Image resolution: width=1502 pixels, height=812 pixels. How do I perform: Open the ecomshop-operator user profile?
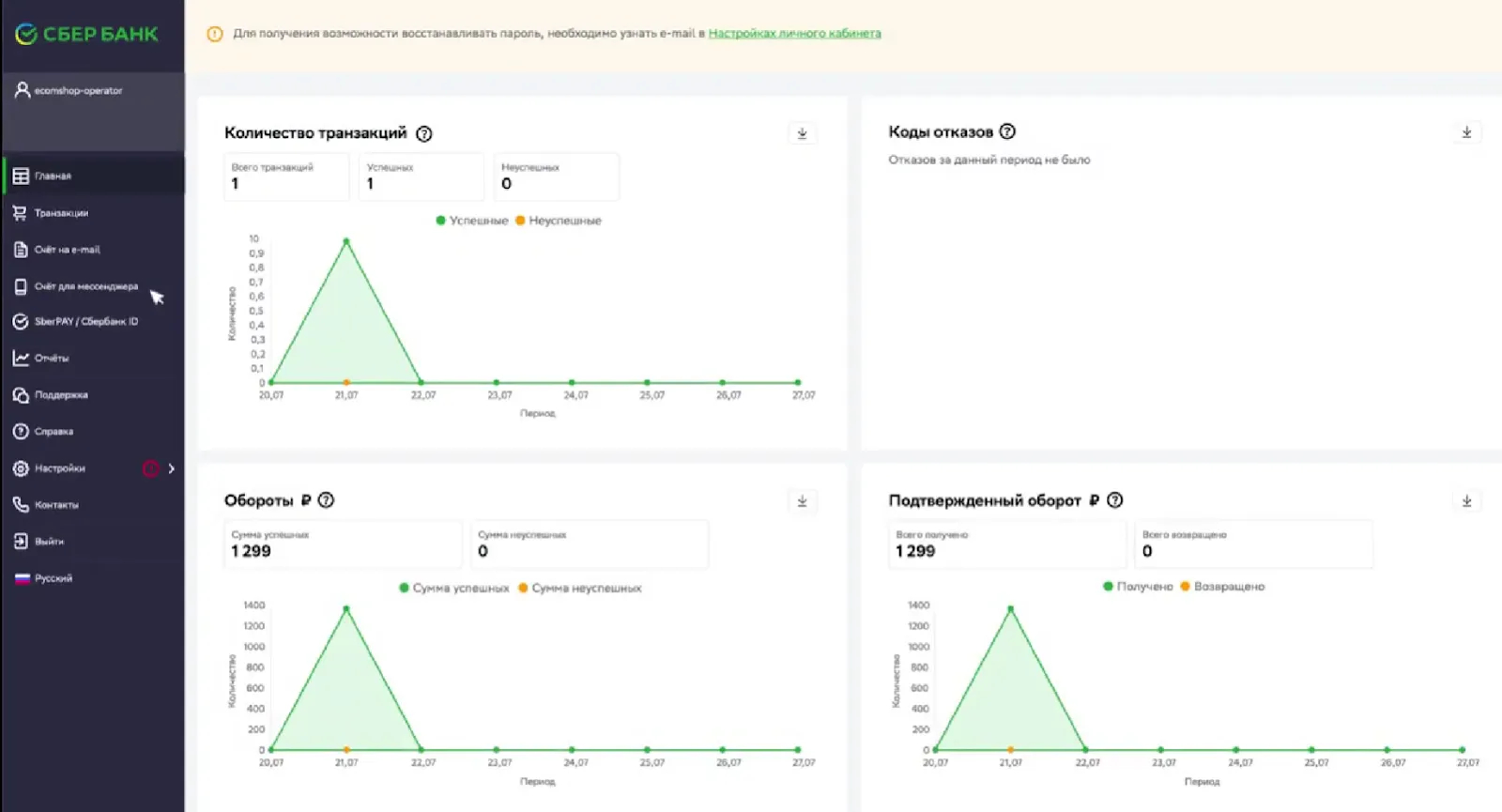pyautogui.click(x=78, y=91)
